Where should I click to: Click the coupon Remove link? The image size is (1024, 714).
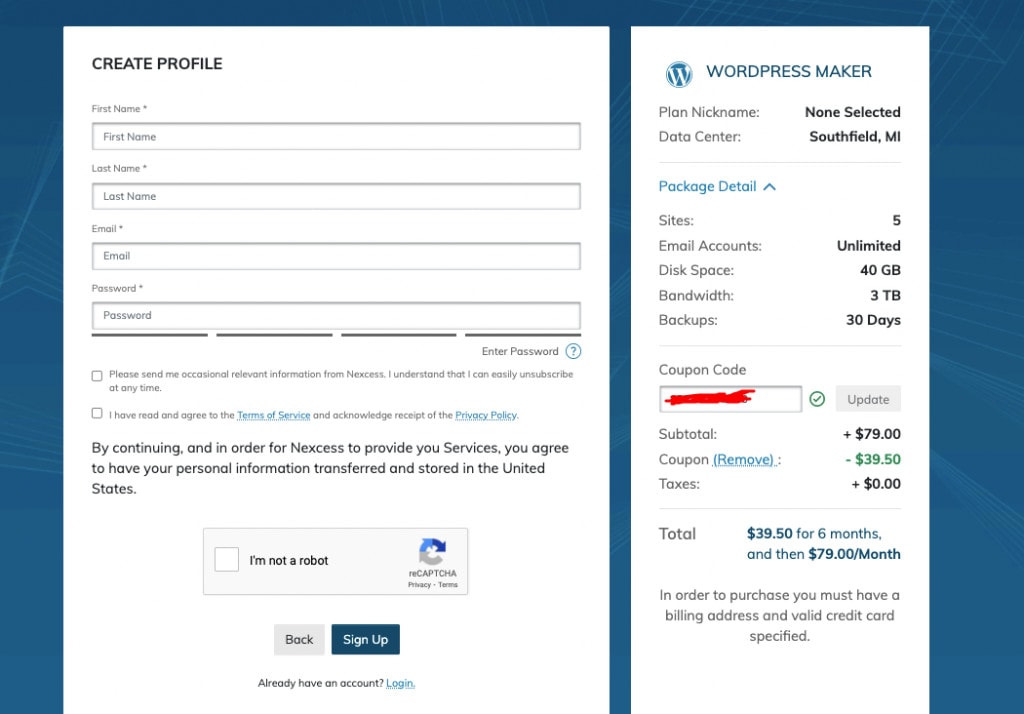click(744, 459)
